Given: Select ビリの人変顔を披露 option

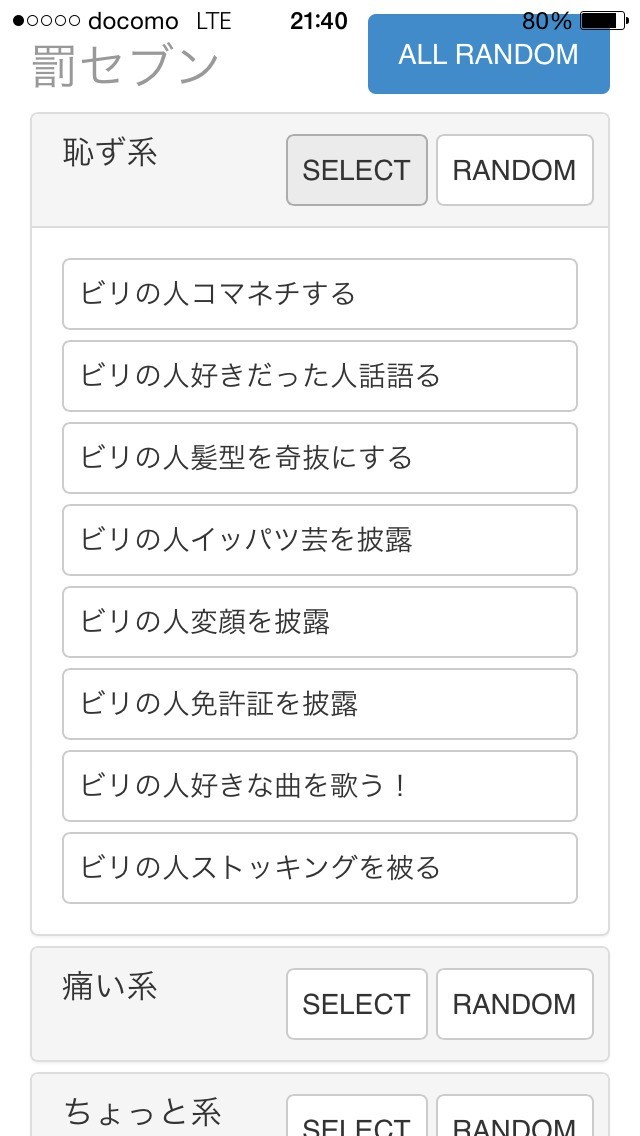Looking at the screenshot, I should pyautogui.click(x=320, y=622).
